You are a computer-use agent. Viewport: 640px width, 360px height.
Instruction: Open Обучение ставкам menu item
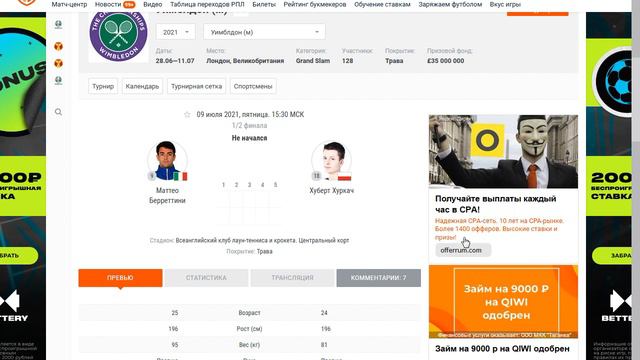point(382,4)
